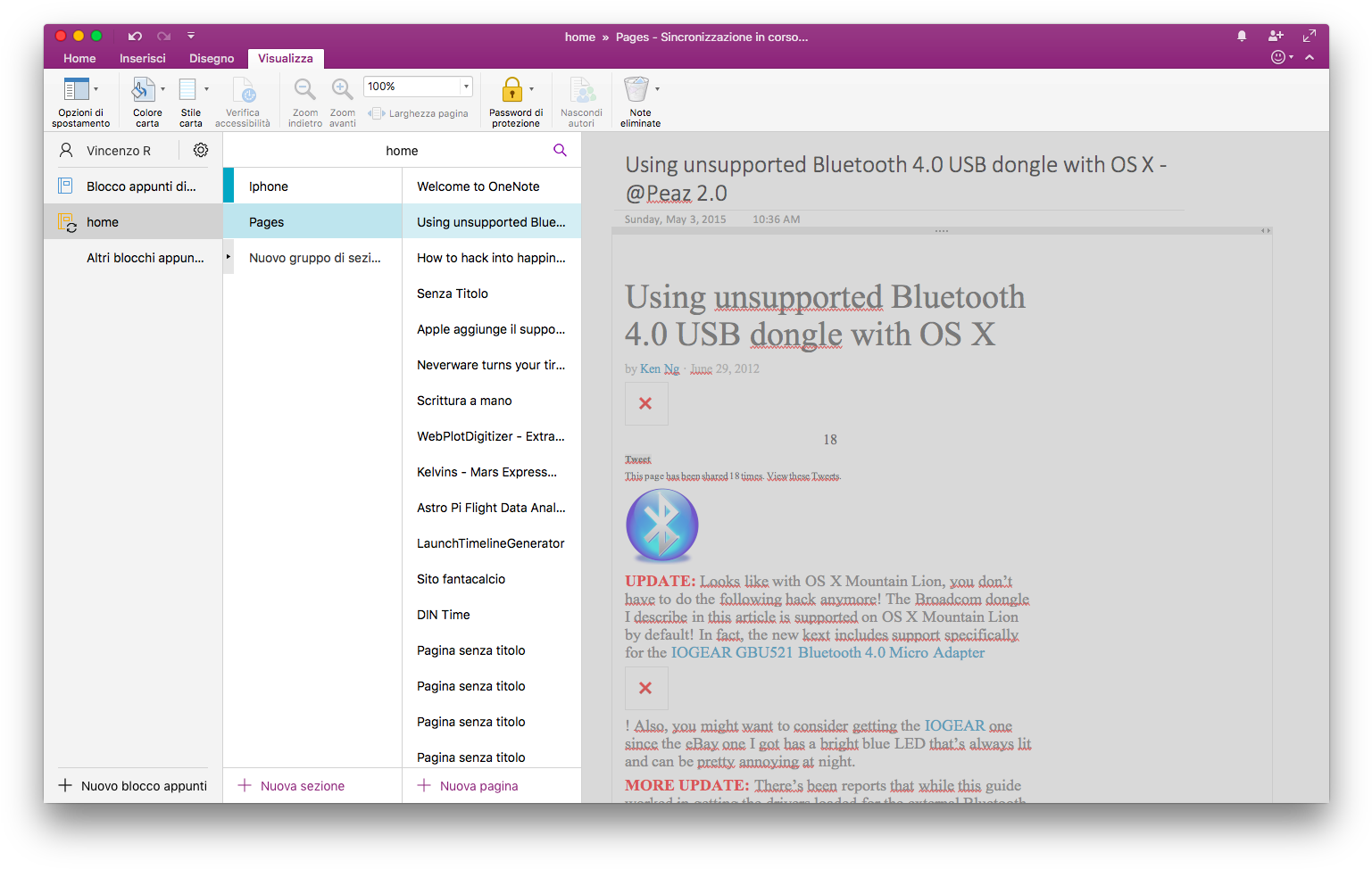The width and height of the screenshot is (1372, 869).
Task: Click Larghezza pagina button
Action: tap(418, 113)
